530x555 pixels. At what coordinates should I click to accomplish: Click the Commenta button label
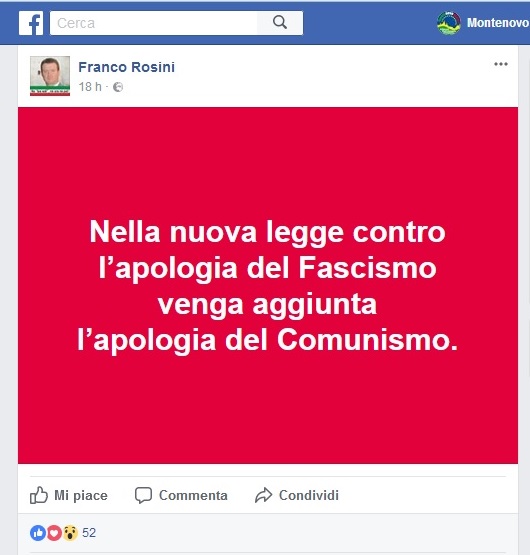193,495
